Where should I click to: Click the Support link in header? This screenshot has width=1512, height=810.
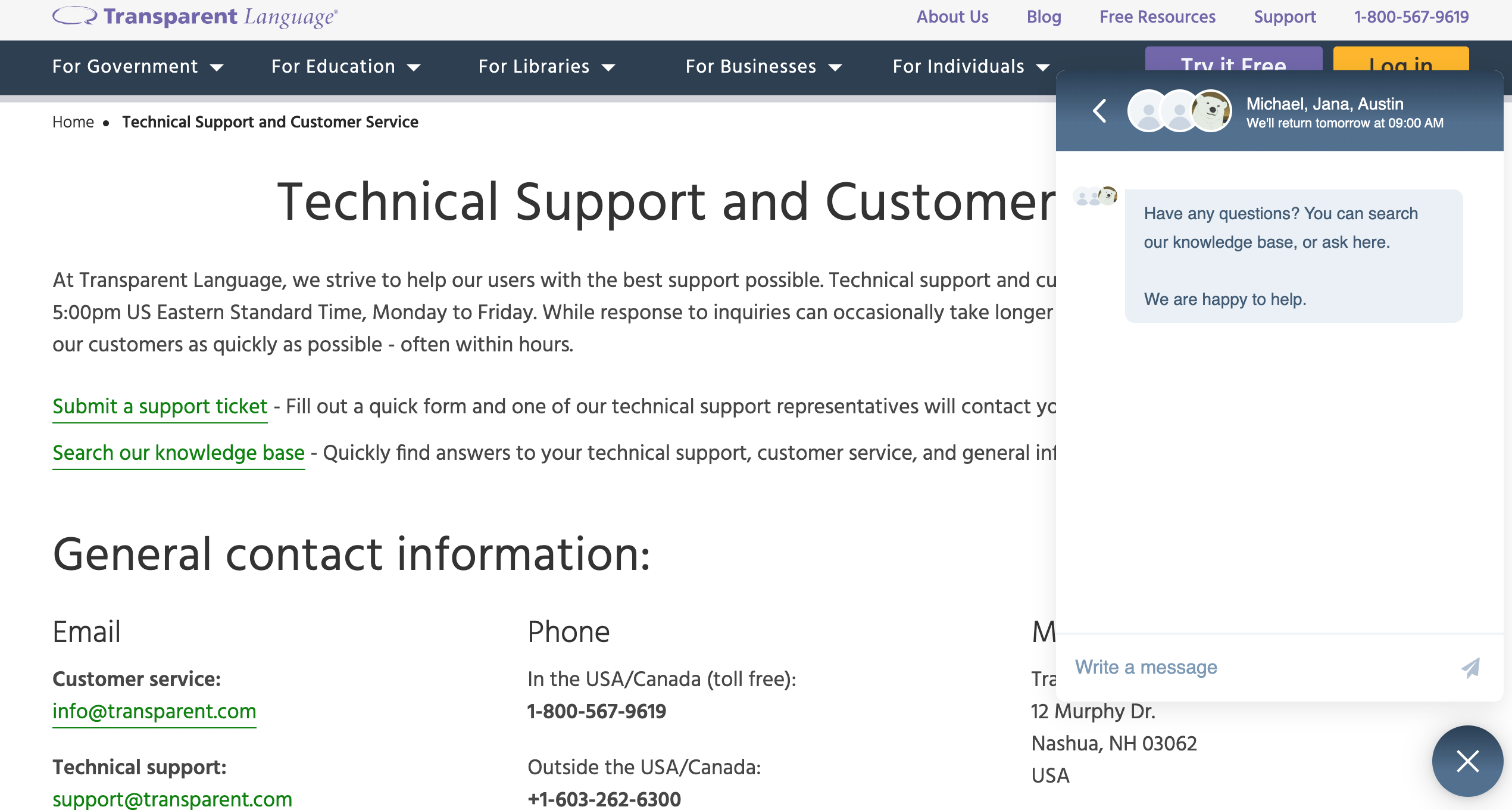pyautogui.click(x=1285, y=17)
